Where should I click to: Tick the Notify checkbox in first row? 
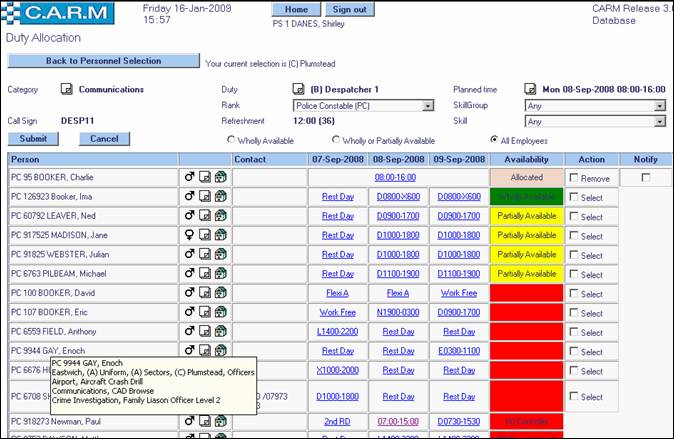[x=645, y=177]
